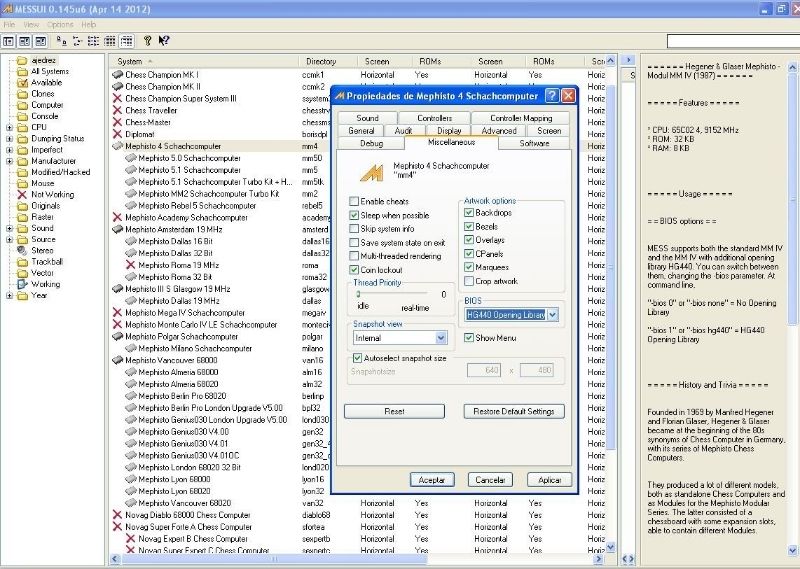Switch to List view toolbar icon
The height and width of the screenshot is (569, 800).
93,41
